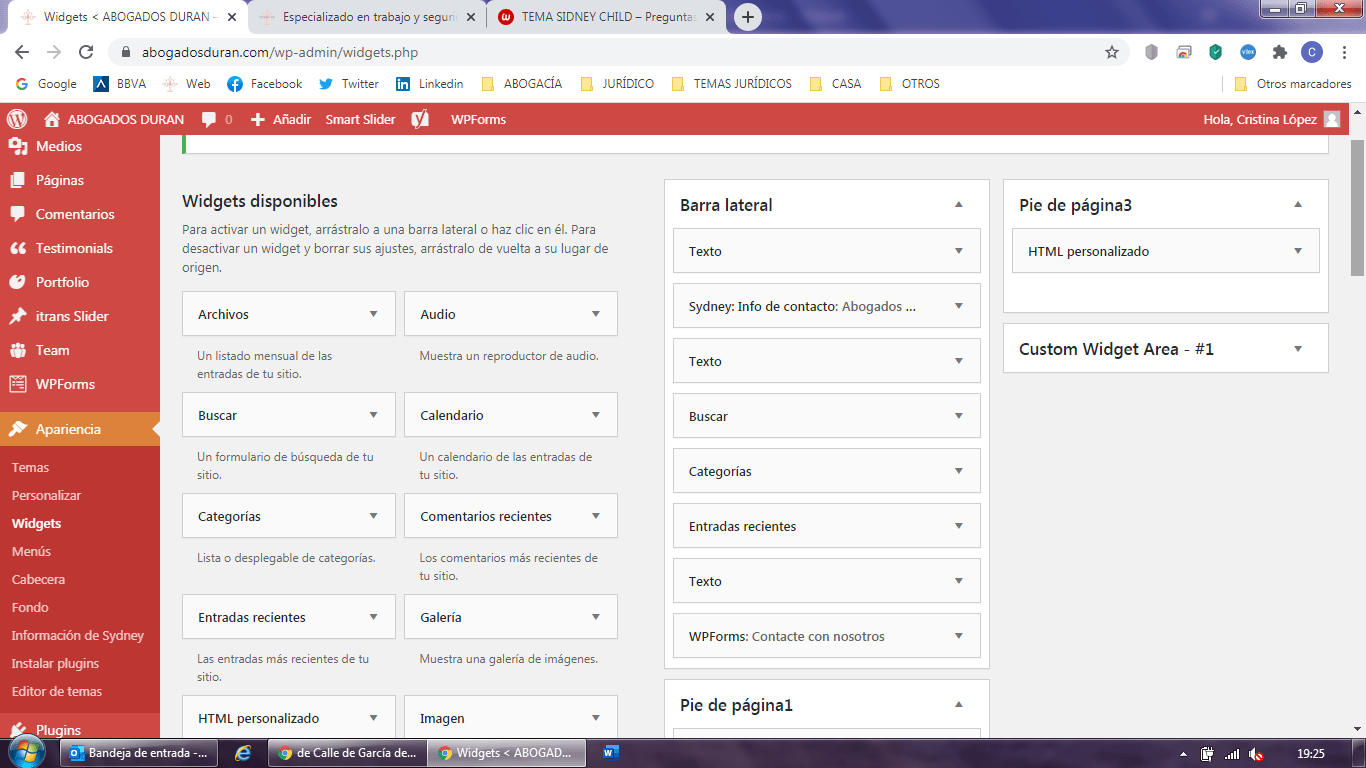Viewport: 1366px width, 768px height.
Task: Open the Facebook bookmark
Action: click(264, 84)
